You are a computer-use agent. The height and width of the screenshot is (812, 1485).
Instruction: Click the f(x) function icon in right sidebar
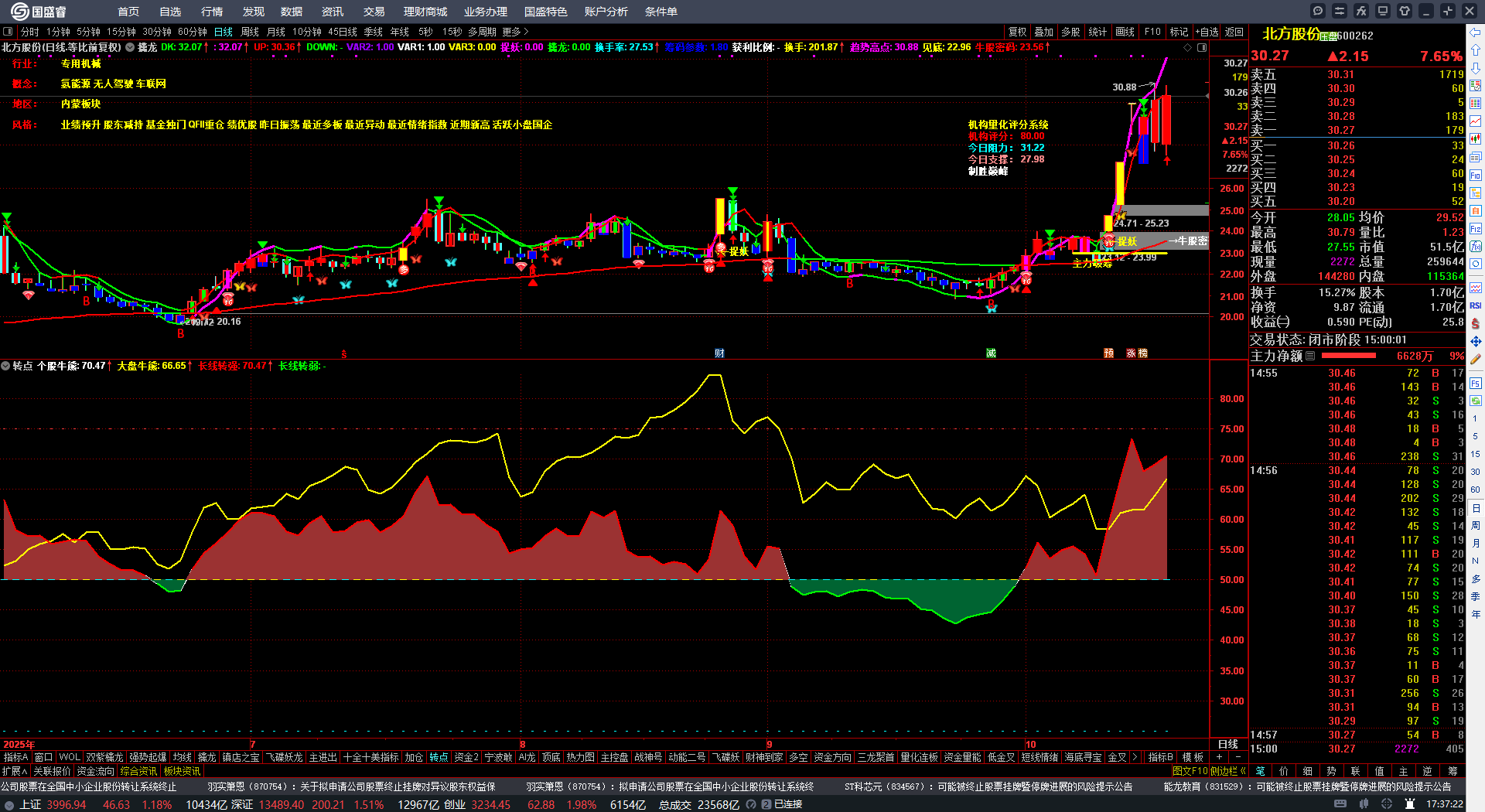click(1476, 247)
